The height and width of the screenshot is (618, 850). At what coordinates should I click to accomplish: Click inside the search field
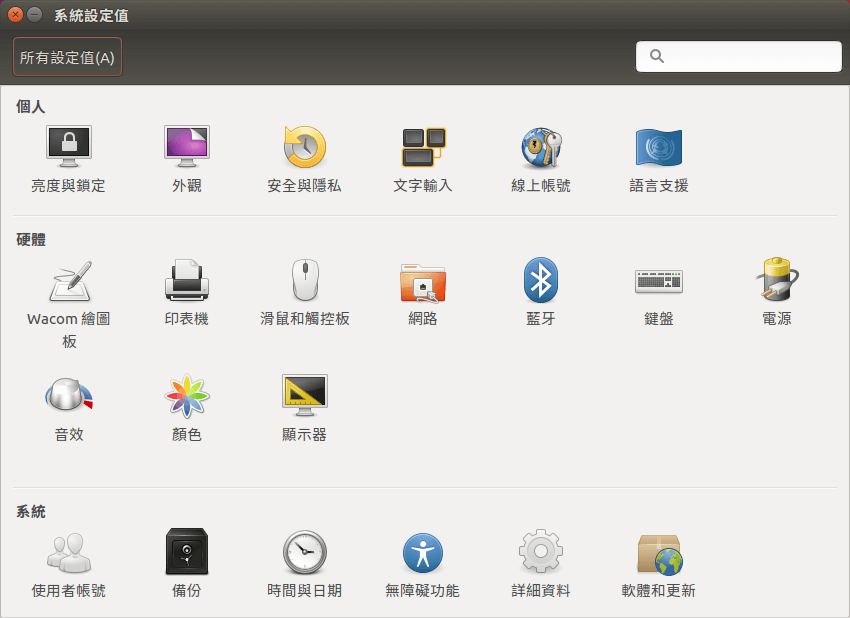pyautogui.click(x=738, y=56)
